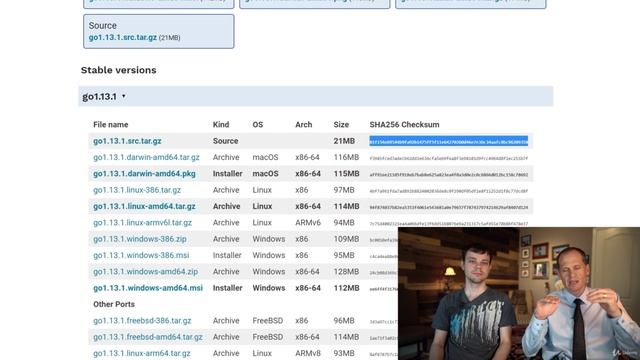Click the "Kind" column header
The width and height of the screenshot is (640, 360).
pos(221,124)
